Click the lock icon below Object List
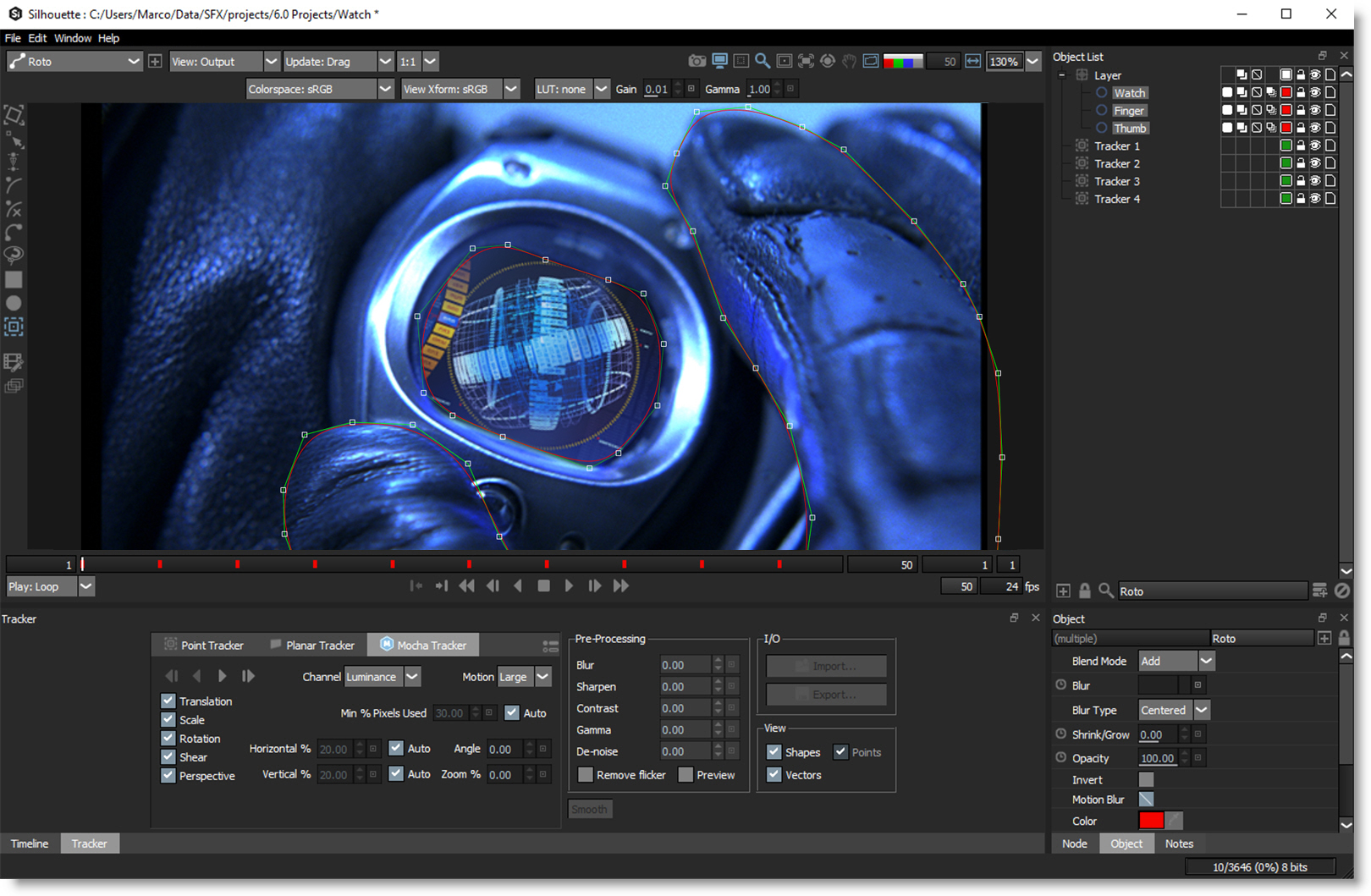Screen dimensions: 1371x896 click(1085, 591)
